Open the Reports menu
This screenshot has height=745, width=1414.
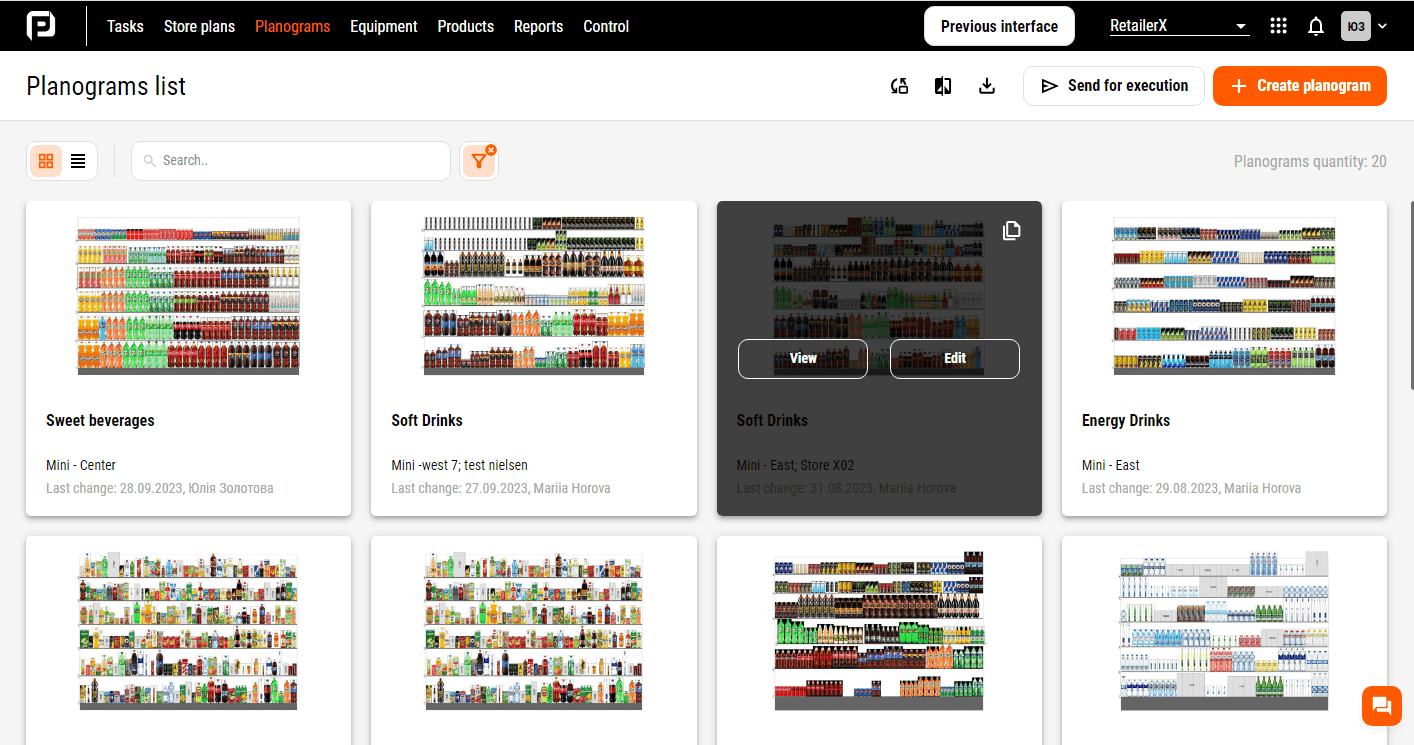538,26
